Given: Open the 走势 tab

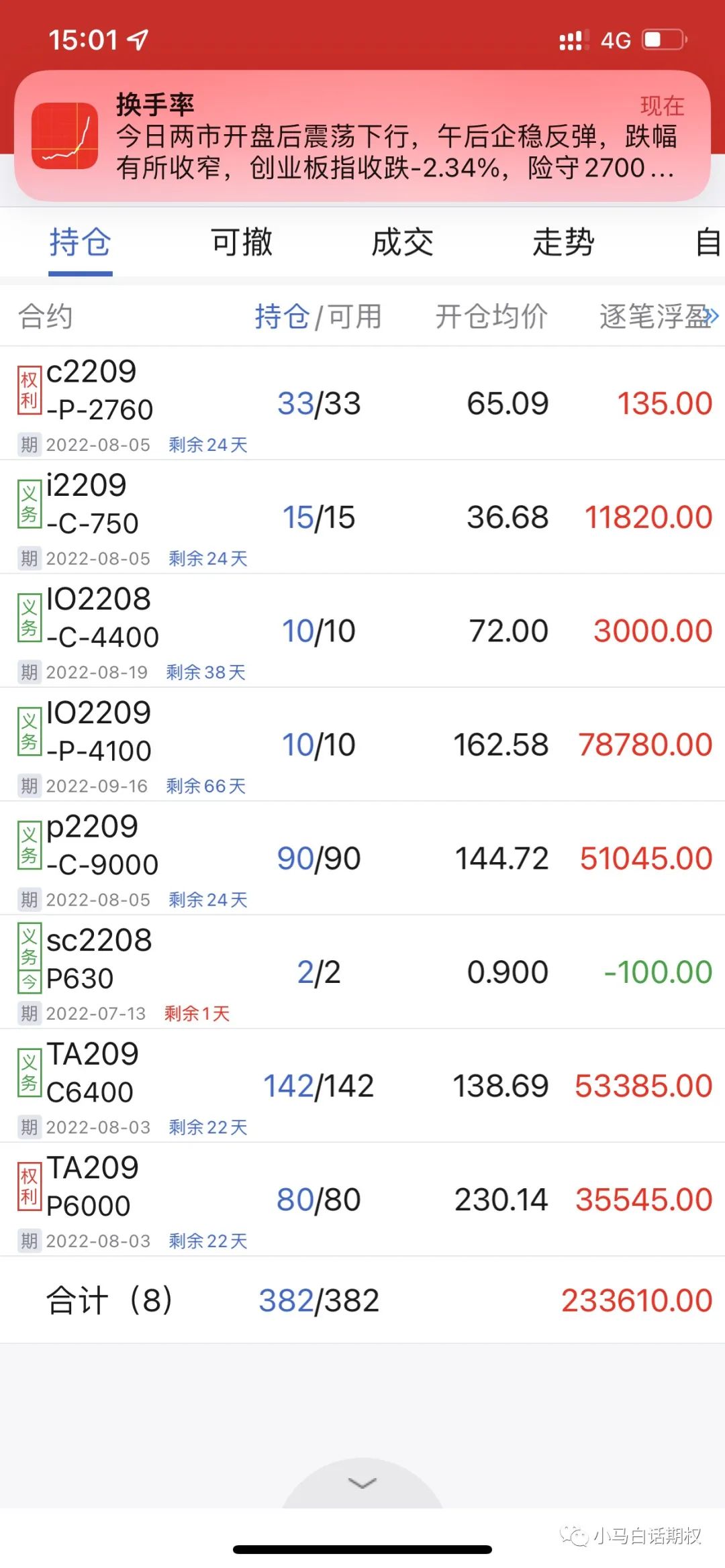Looking at the screenshot, I should pyautogui.click(x=563, y=242).
